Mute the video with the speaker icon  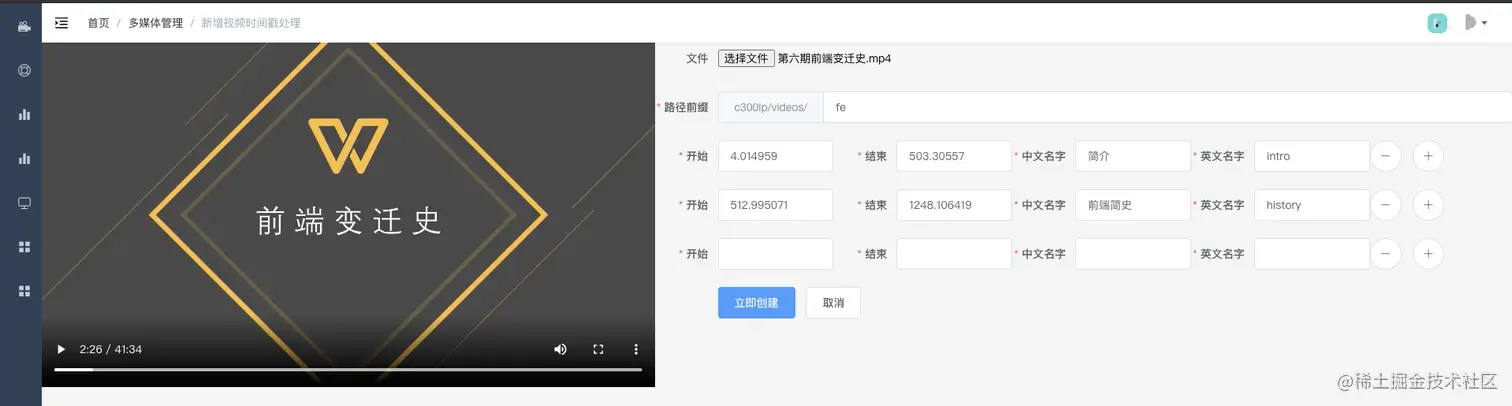[560, 349]
